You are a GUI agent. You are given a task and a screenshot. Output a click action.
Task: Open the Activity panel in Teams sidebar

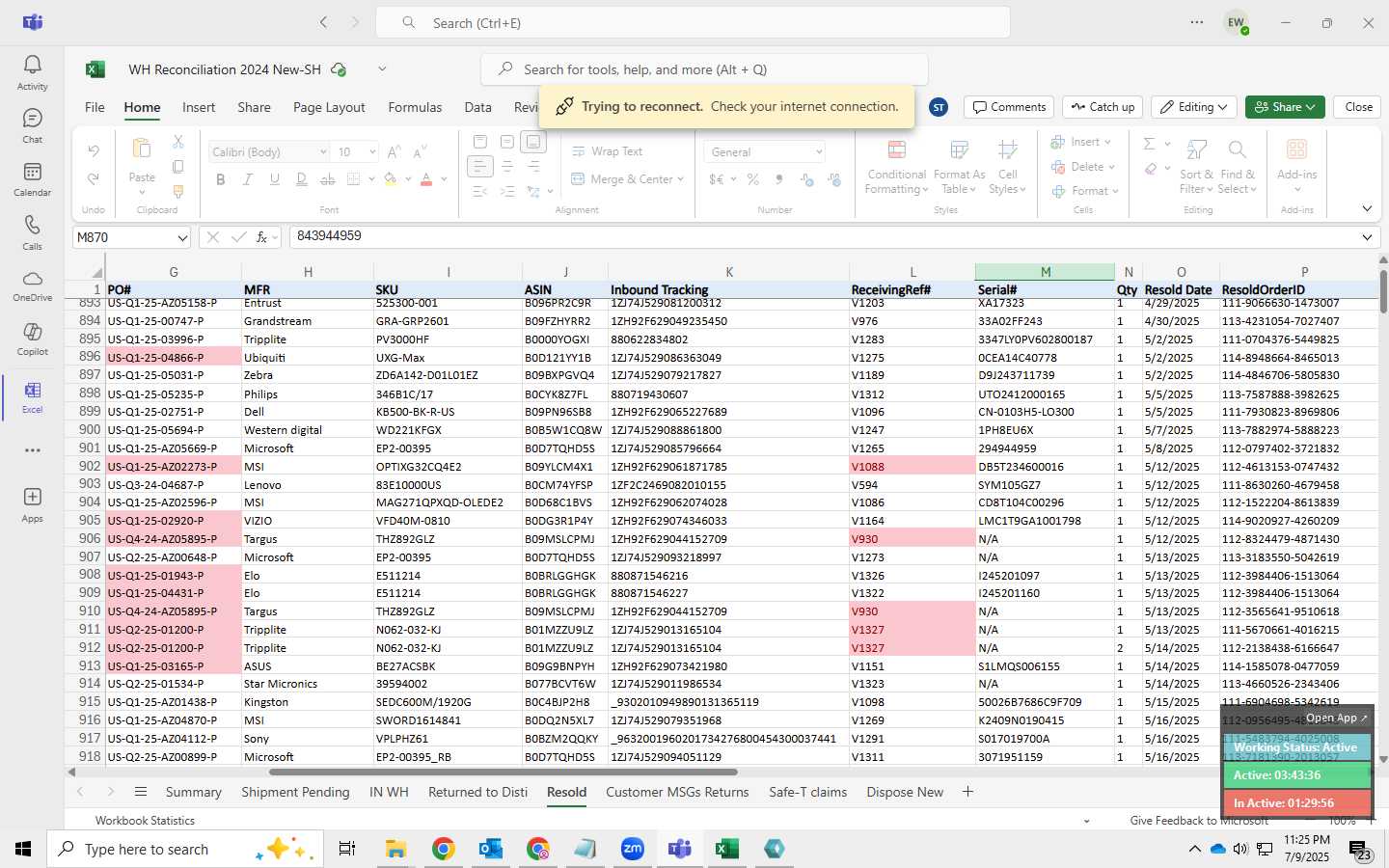click(32, 72)
